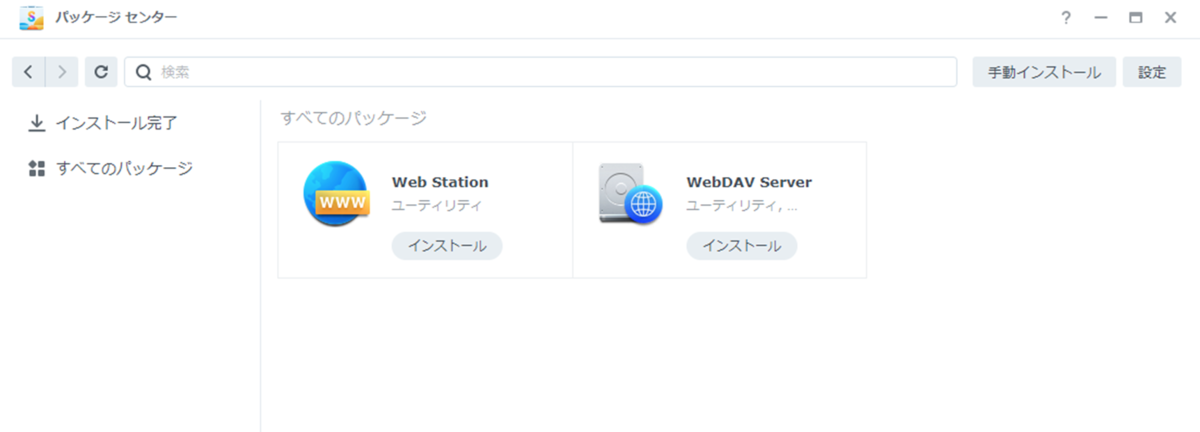This screenshot has width=1200, height=432.
Task: Focus the 検索 search field
Action: click(x=541, y=72)
